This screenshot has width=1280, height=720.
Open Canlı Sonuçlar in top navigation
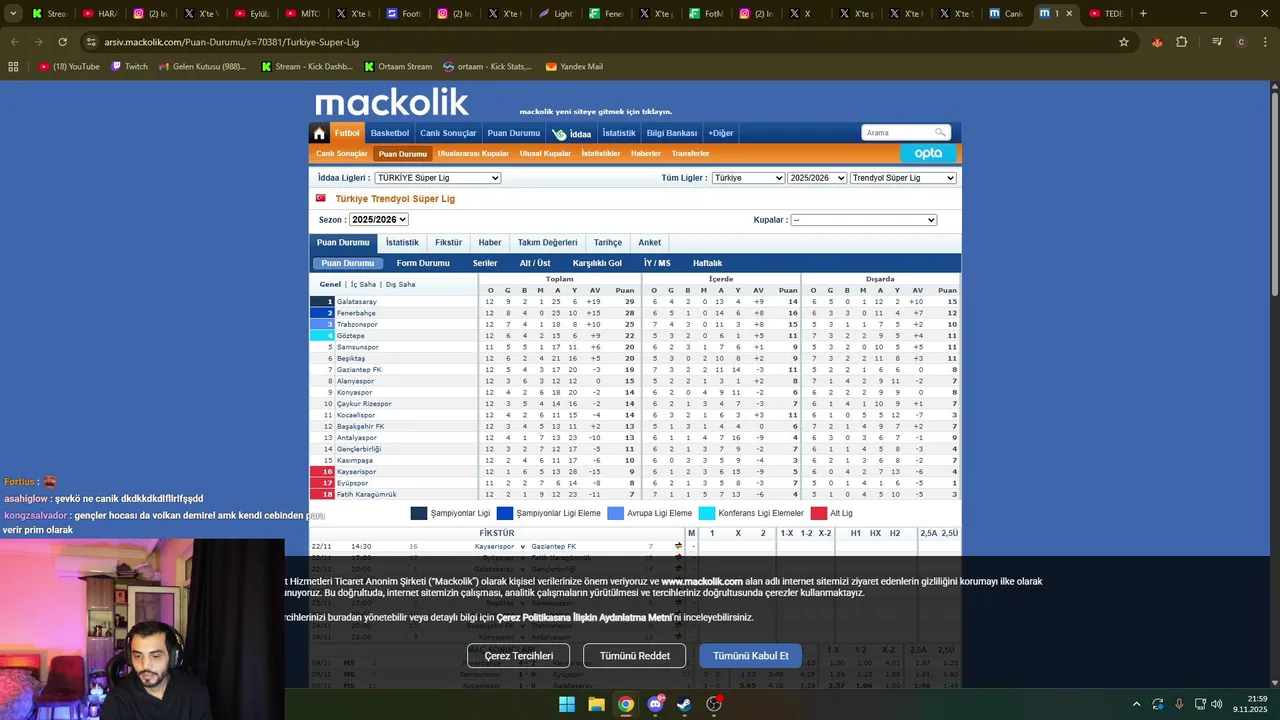pos(448,133)
